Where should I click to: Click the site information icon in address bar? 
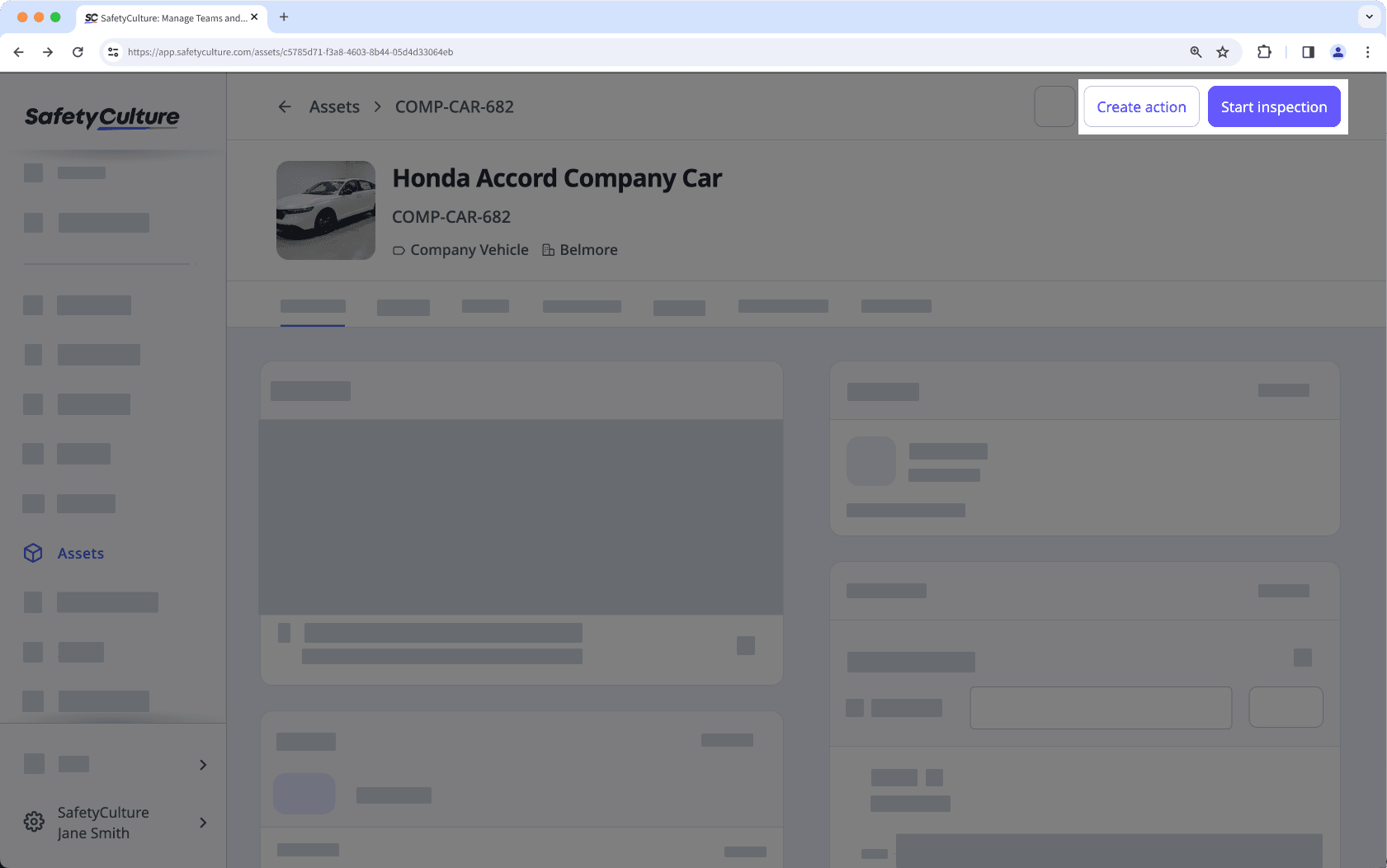[112, 52]
